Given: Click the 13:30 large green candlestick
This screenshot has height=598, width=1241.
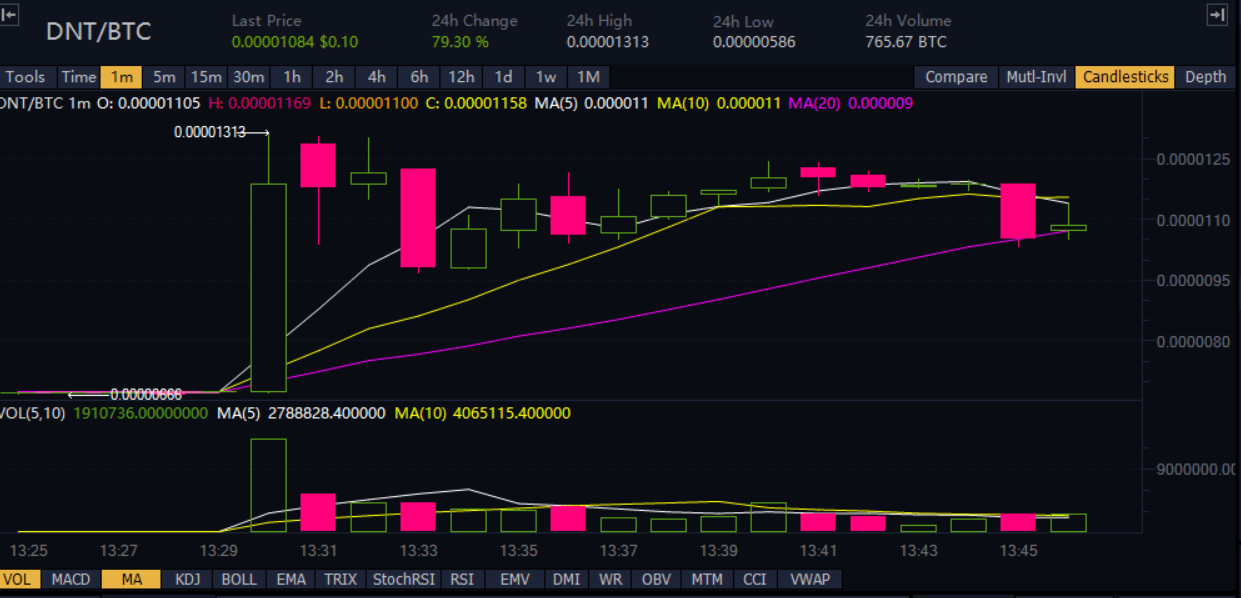Looking at the screenshot, I should 267,287.
